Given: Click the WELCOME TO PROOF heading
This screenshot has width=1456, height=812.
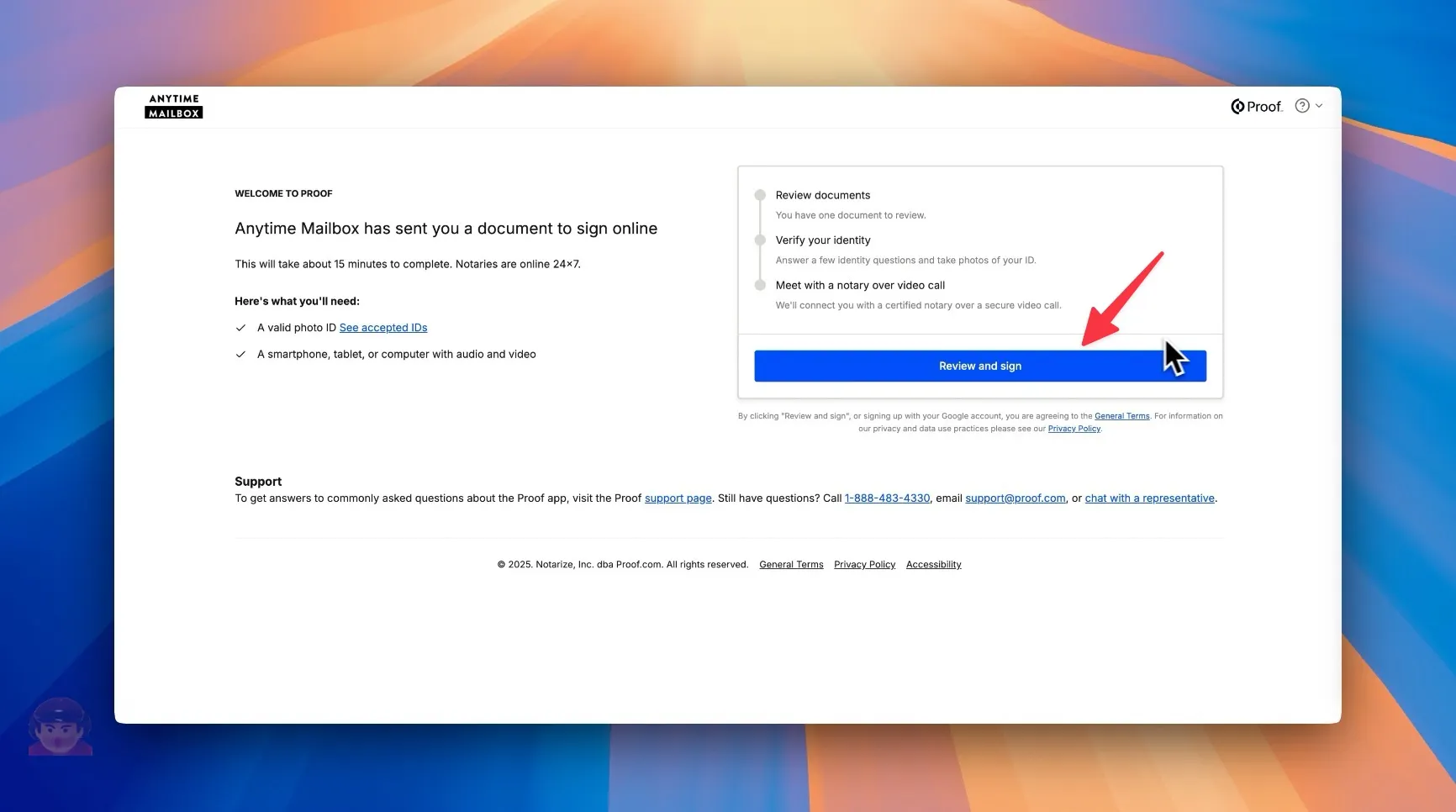Looking at the screenshot, I should pyautogui.click(x=283, y=194).
